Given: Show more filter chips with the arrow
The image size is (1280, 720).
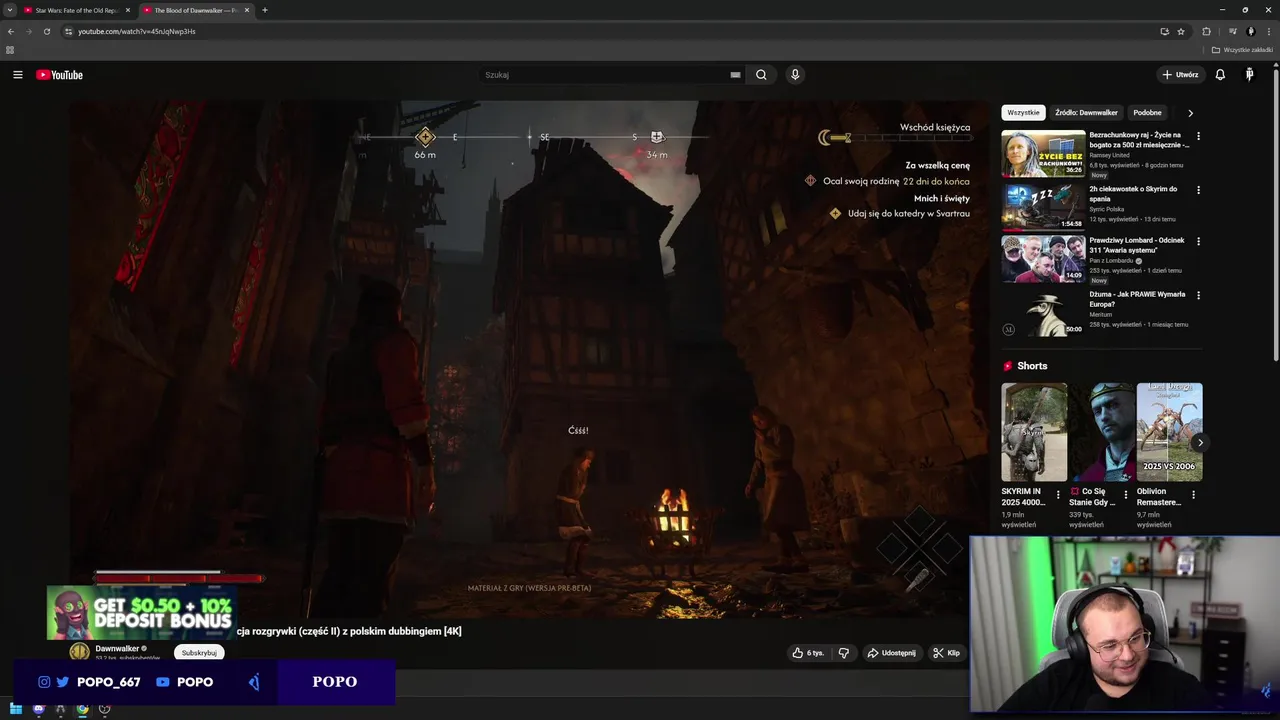Looking at the screenshot, I should 1190,113.
